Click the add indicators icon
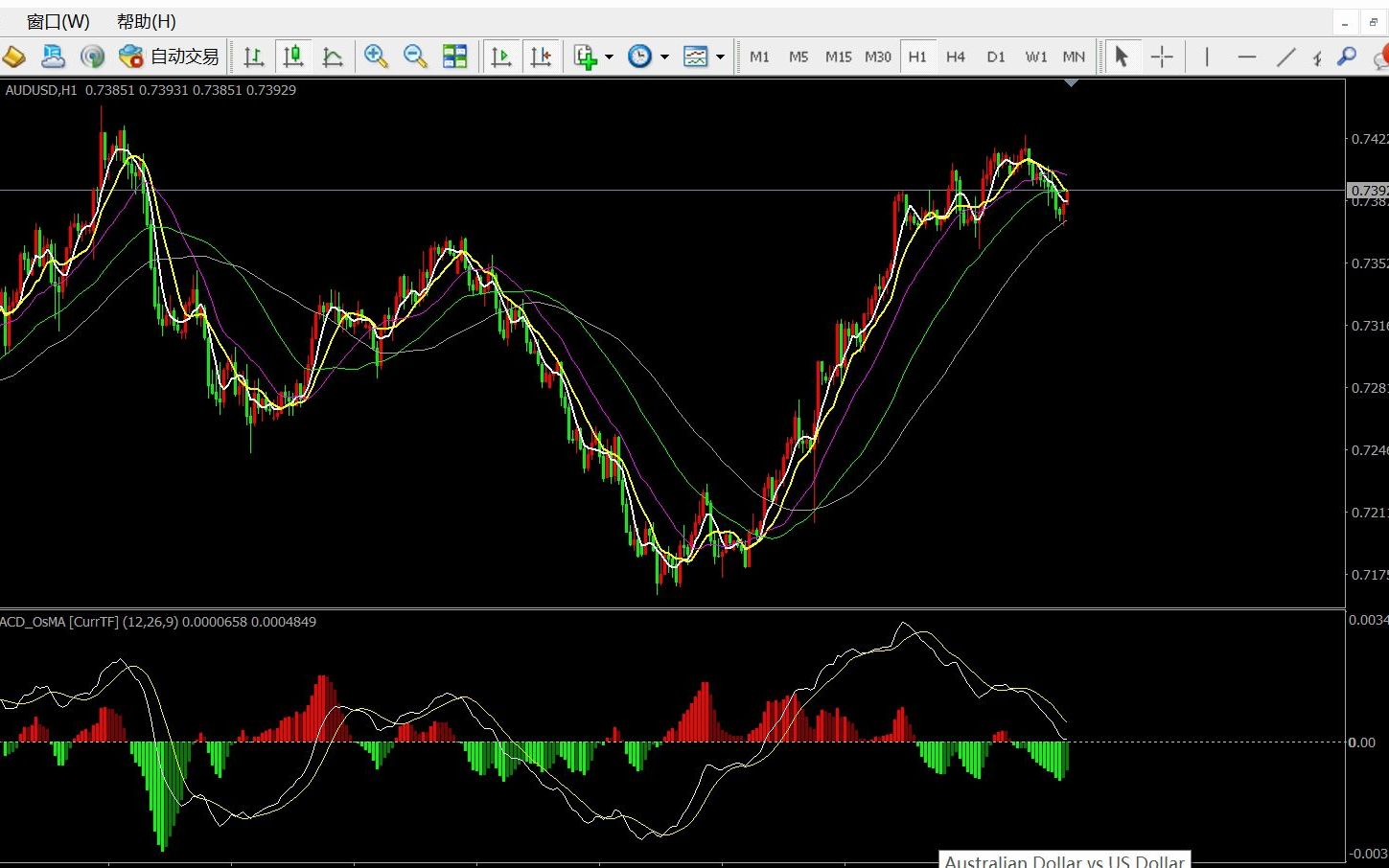Screen dimensions: 1389x868 tap(585, 57)
